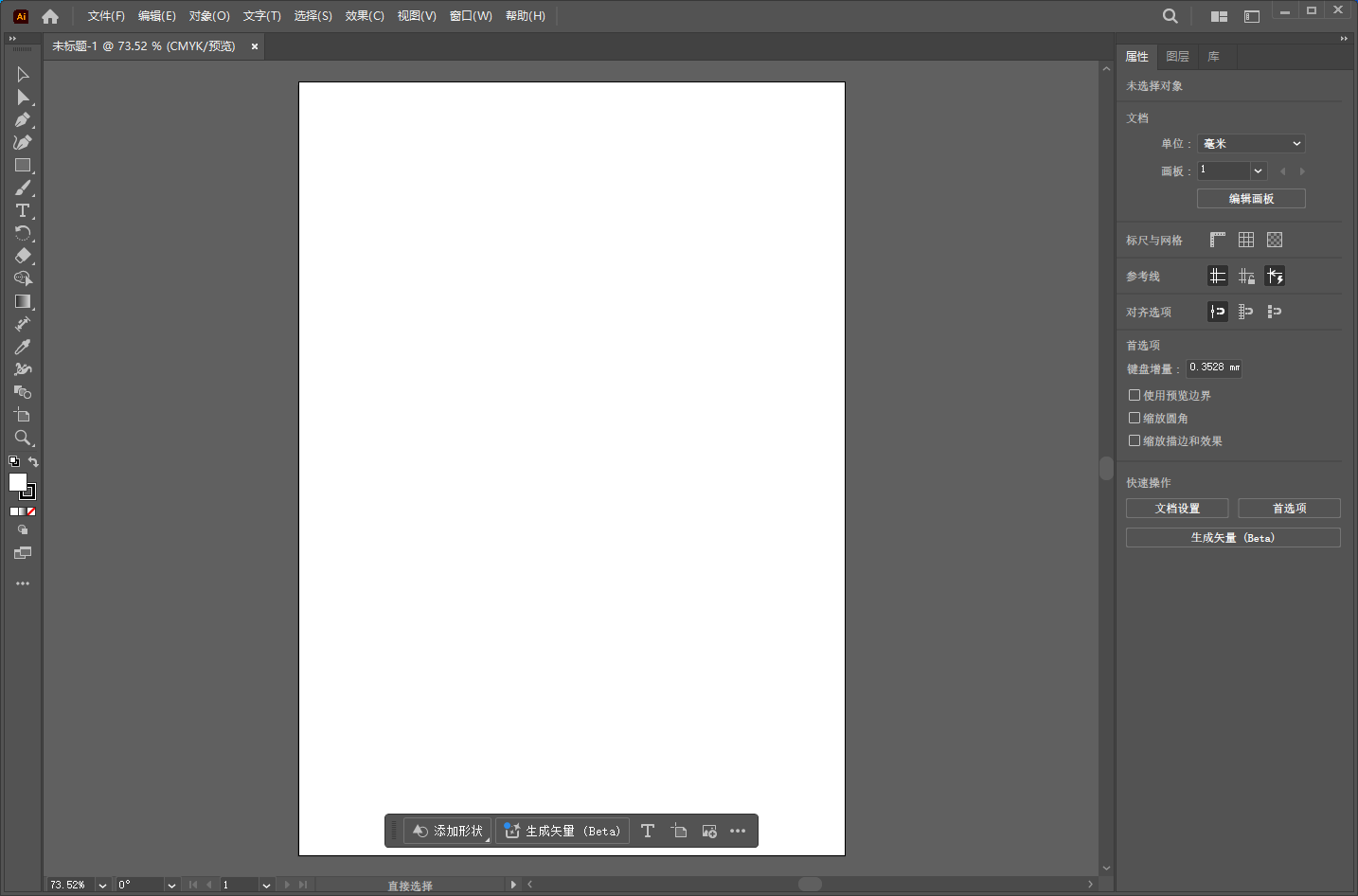Open the Drawing Modes icon
This screenshot has height=896, width=1358.
click(23, 530)
